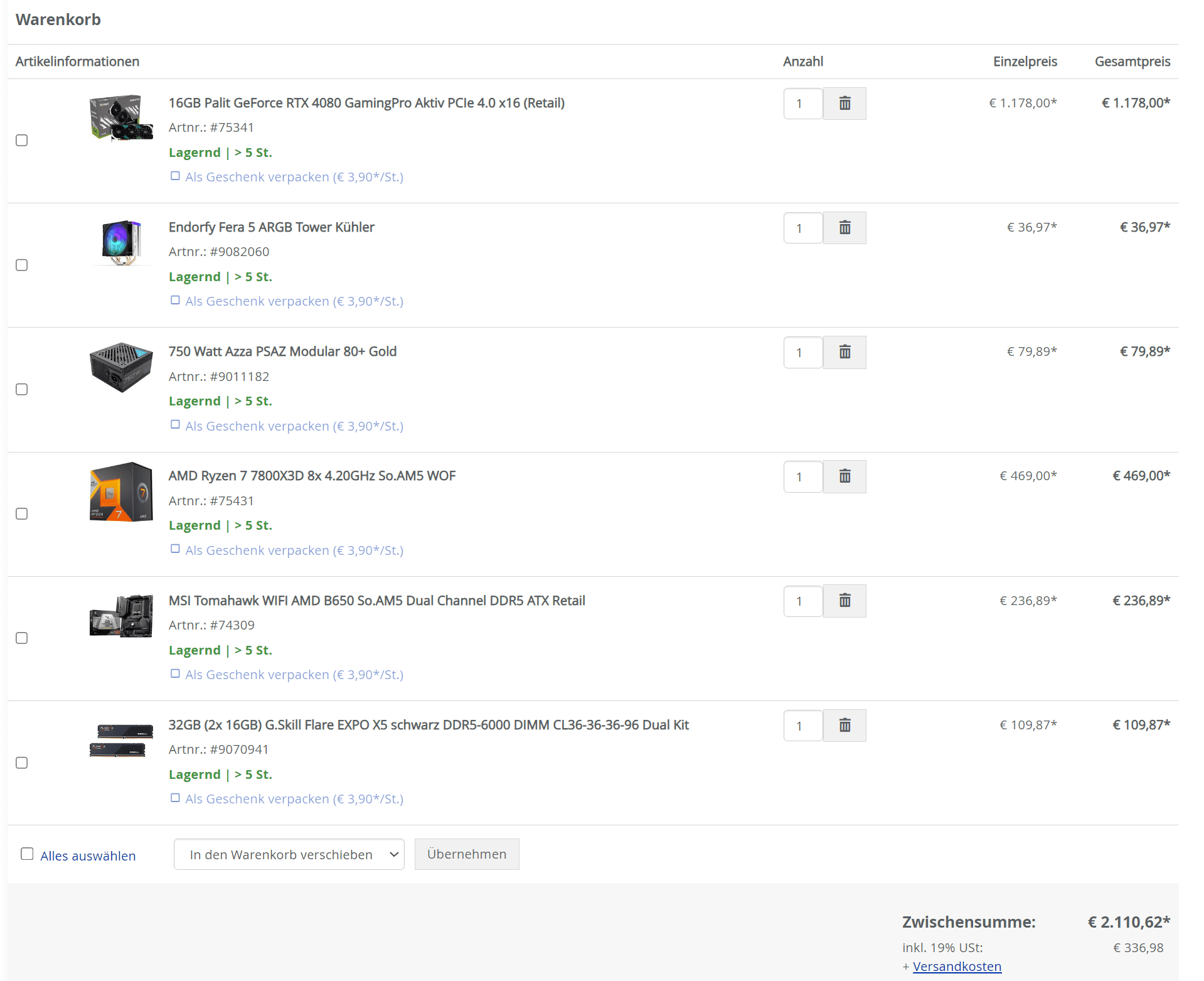Enable gift wrapping for 750 Watt Azza PSU
This screenshot has height=981, width=1204.
[176, 425]
